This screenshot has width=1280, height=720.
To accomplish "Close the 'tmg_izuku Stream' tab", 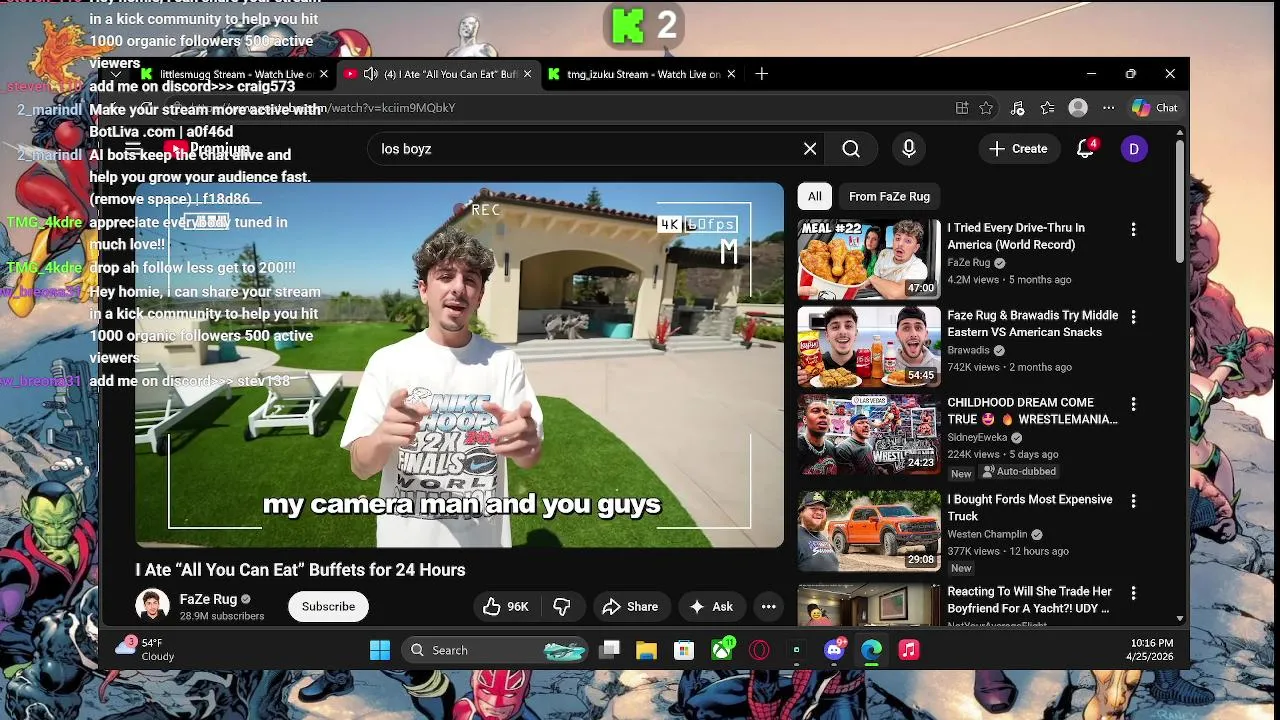I will 731,74.
